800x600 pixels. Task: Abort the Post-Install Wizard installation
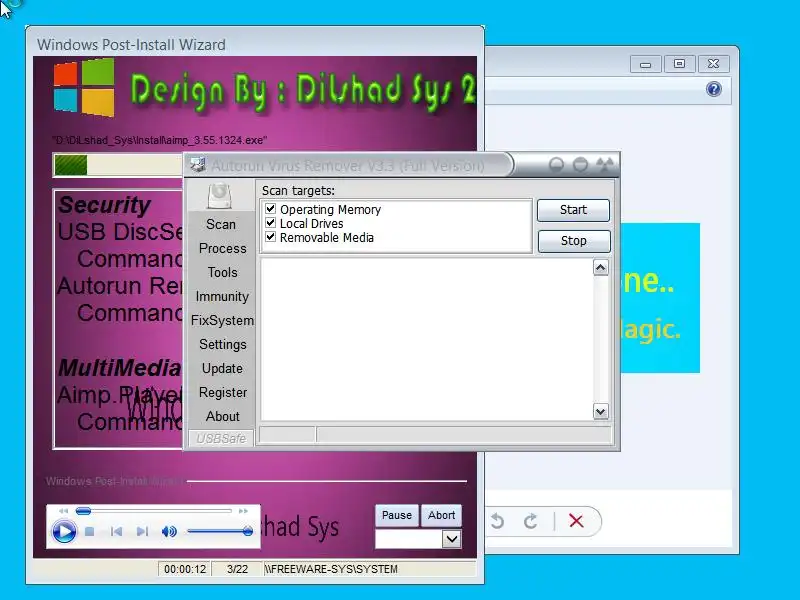pyautogui.click(x=441, y=515)
